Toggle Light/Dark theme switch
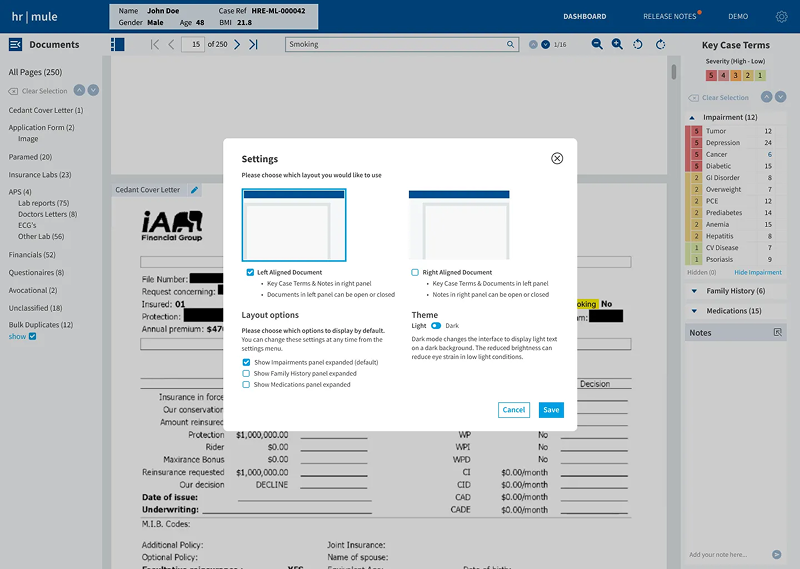Image resolution: width=800 pixels, height=569 pixels. coord(436,326)
